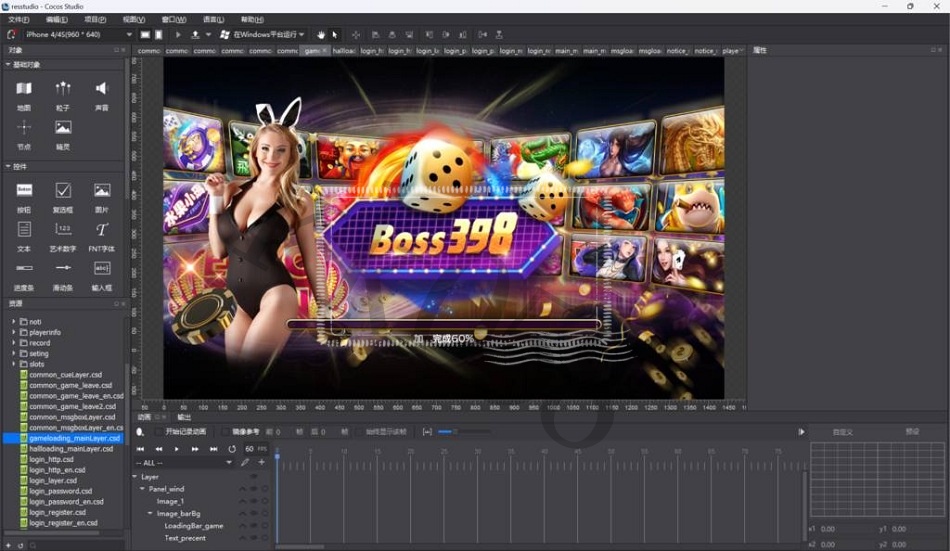Image resolution: width=950 pixels, height=551 pixels.
Task: Click the publish upload icon in toolbar
Action: click(195, 35)
